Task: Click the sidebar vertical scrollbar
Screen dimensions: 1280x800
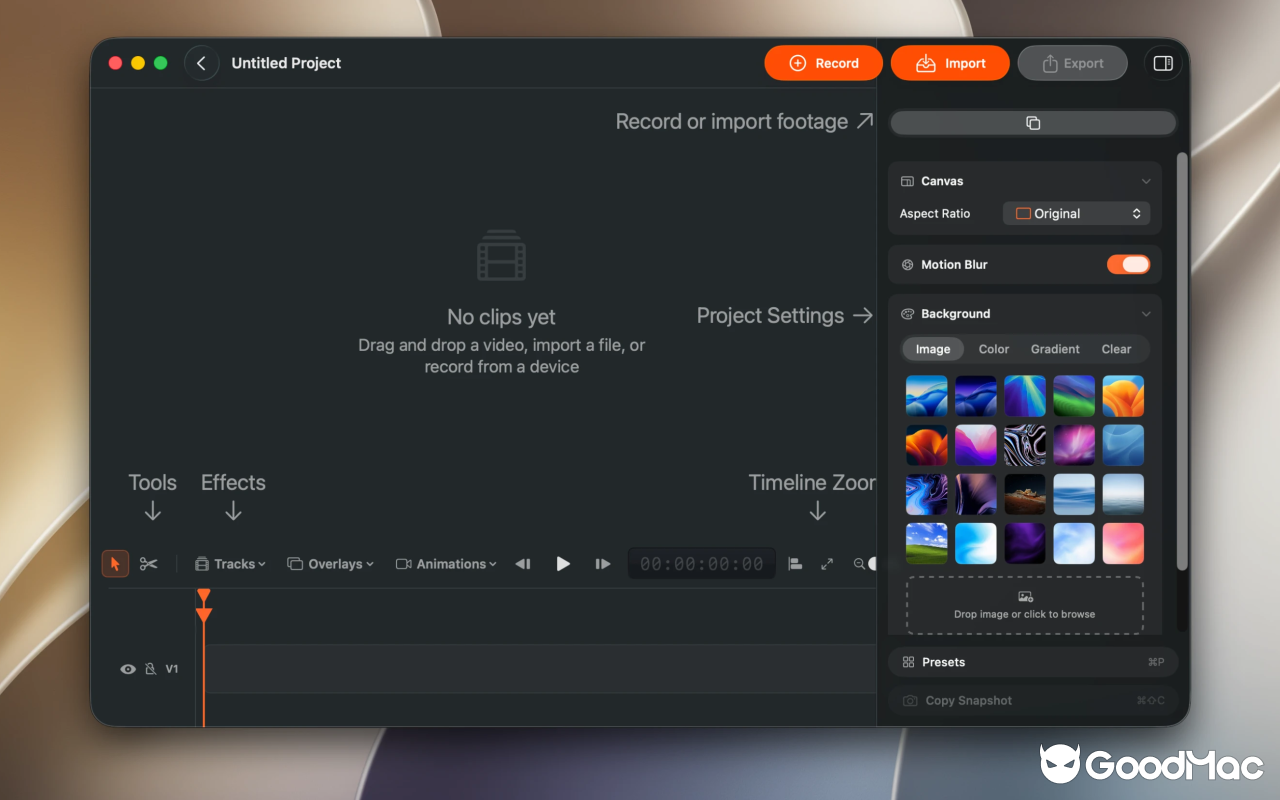Action: 1182,362
